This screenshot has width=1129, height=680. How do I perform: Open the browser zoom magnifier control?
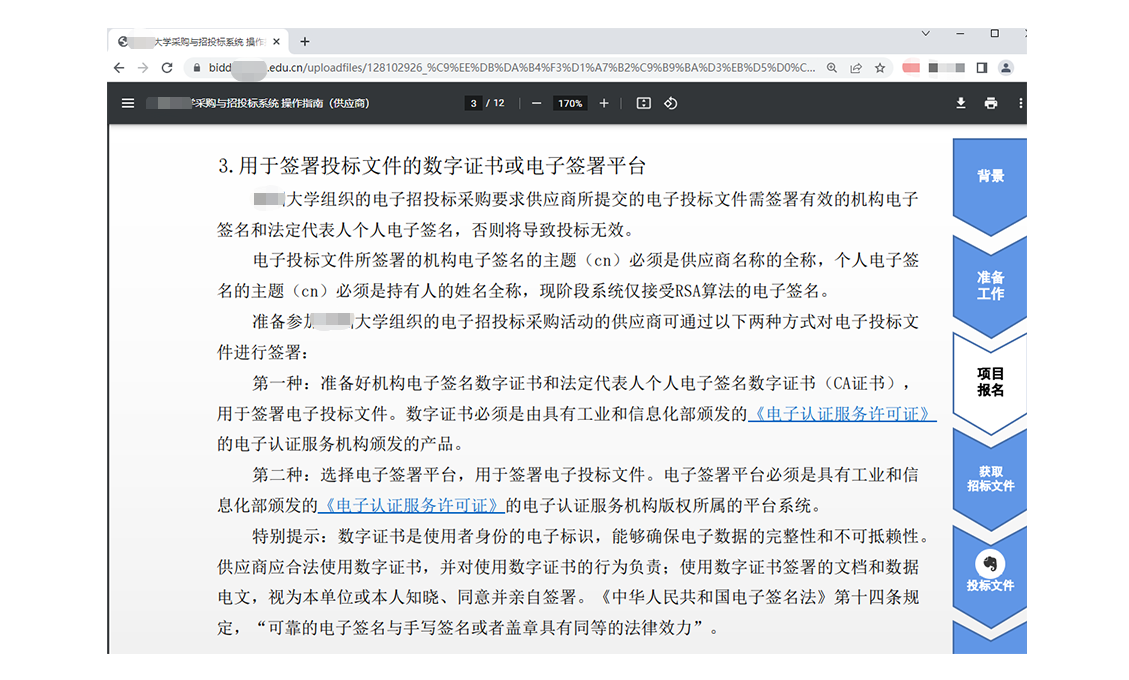832,68
